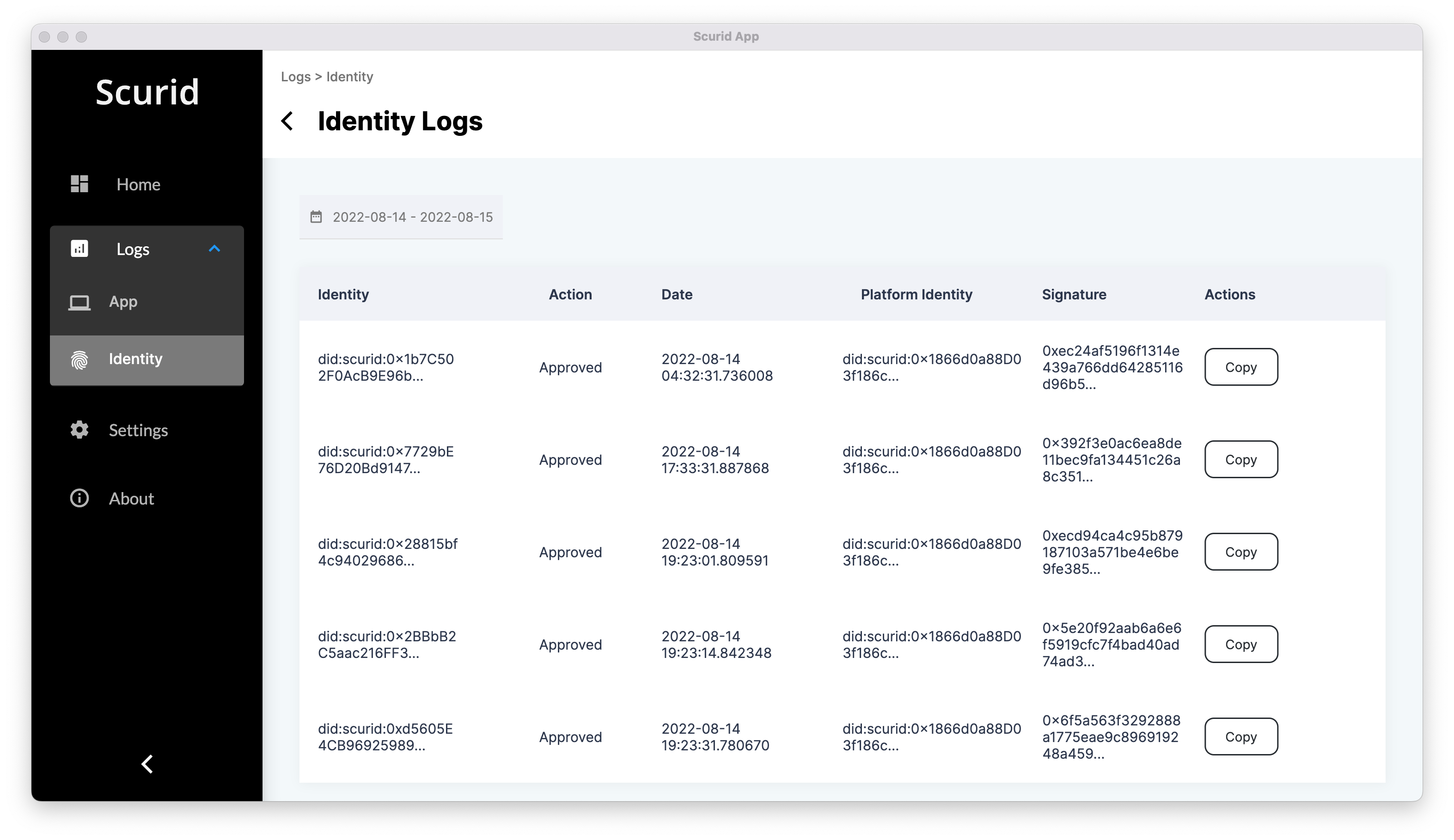The image size is (1454, 840).
Task: Click the Platform Identity column header
Action: point(916,294)
